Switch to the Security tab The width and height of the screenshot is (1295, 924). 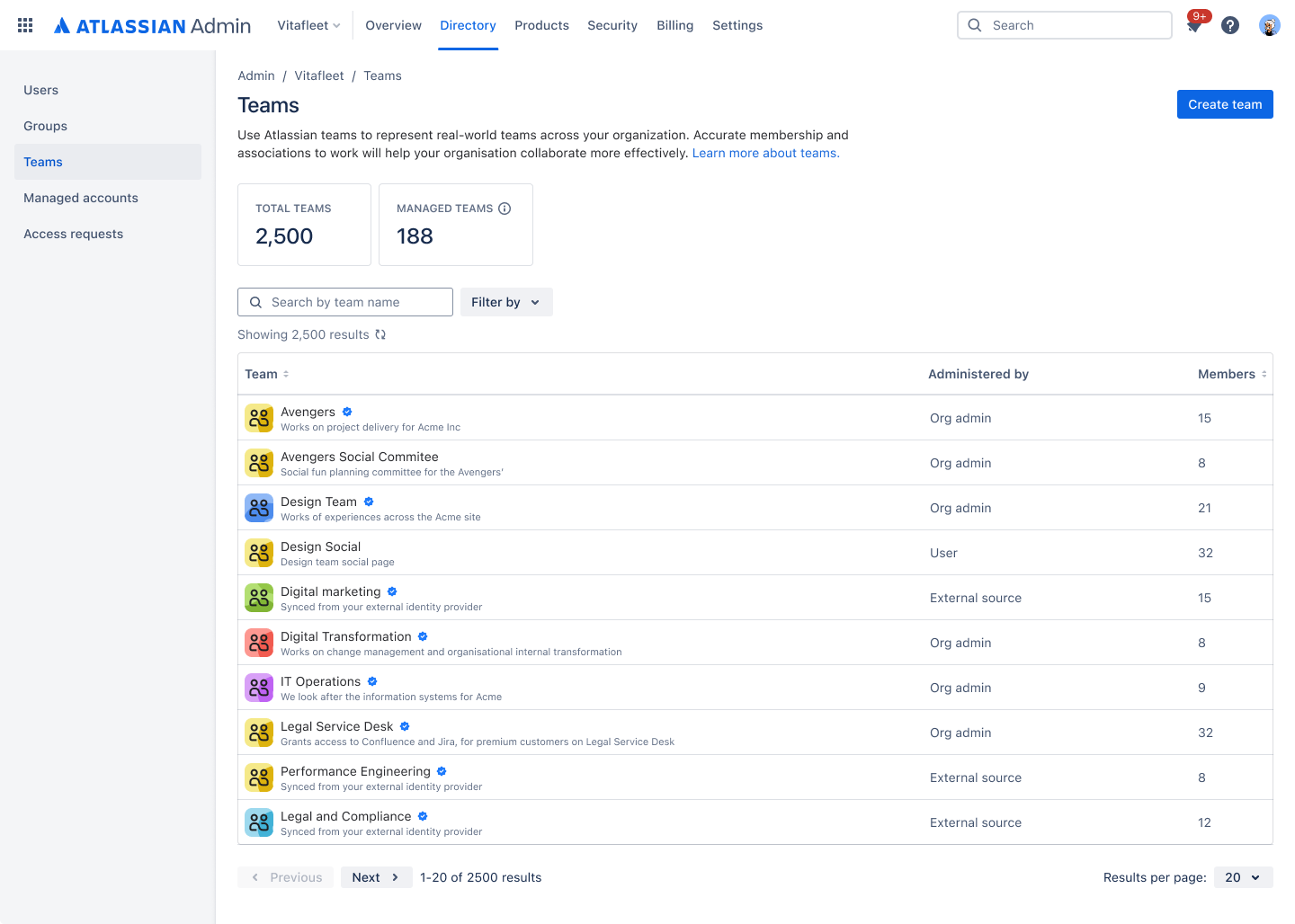pos(612,25)
